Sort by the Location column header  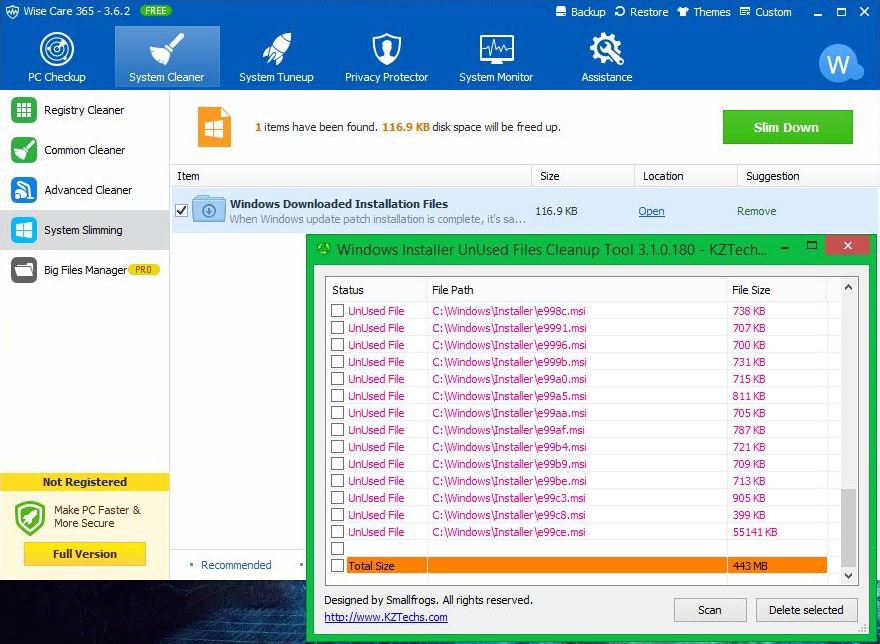click(x=685, y=176)
